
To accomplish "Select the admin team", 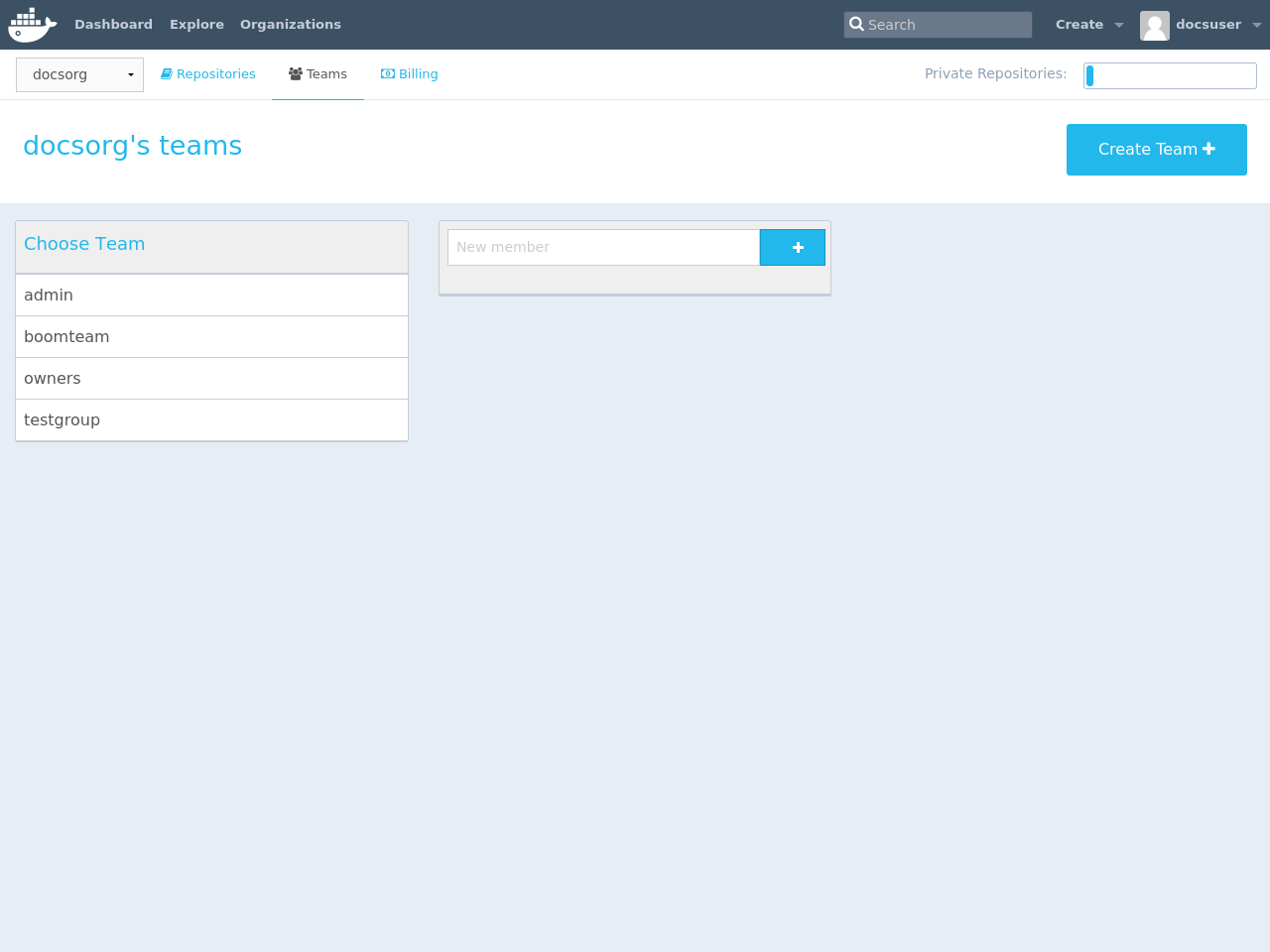I will click(x=211, y=296).
